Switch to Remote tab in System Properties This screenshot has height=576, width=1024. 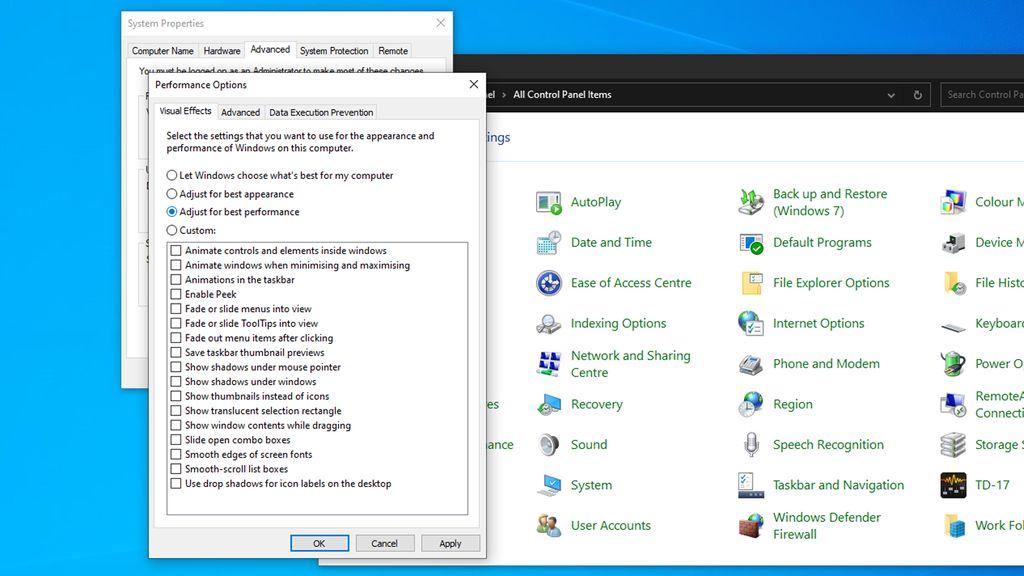pyautogui.click(x=393, y=51)
